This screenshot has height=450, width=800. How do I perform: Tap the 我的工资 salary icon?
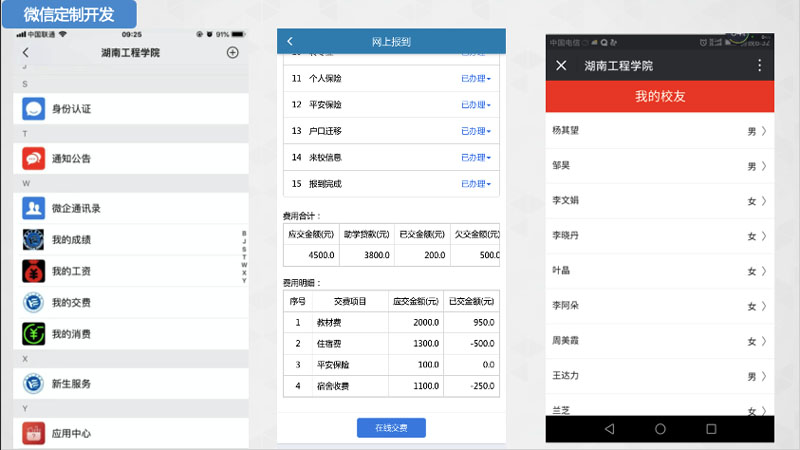tap(34, 271)
